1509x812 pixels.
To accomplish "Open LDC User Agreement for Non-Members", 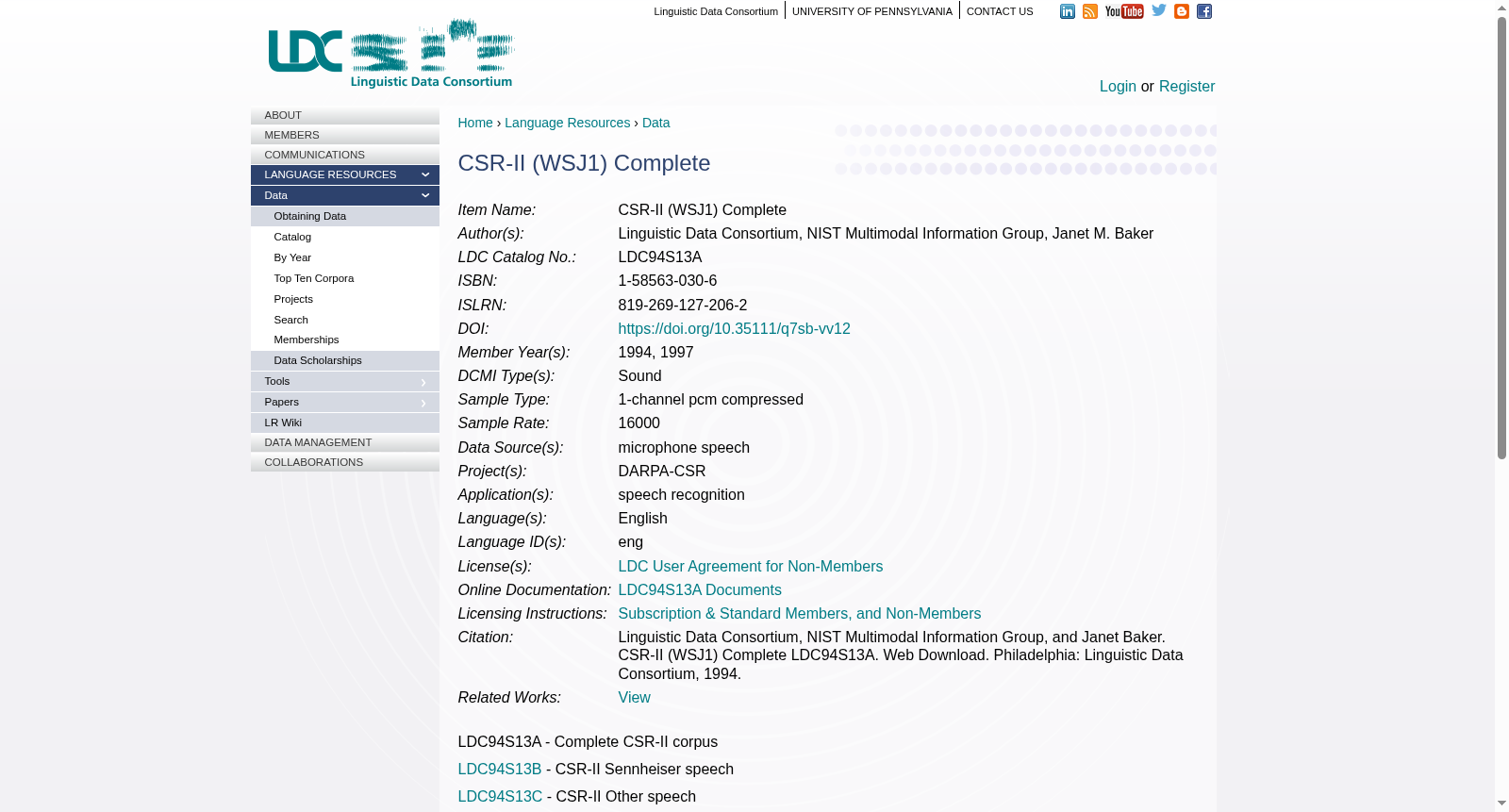I will 750,567.
